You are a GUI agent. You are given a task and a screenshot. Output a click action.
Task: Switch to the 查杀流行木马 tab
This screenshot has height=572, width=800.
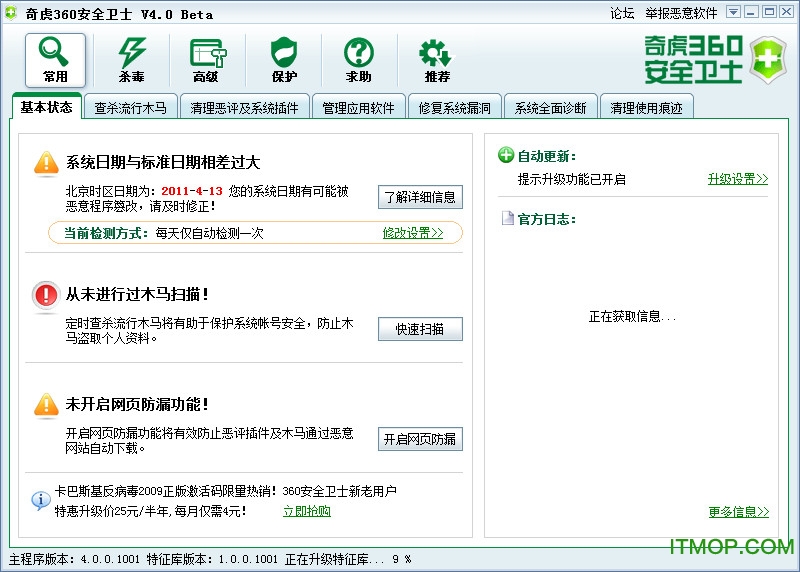click(x=130, y=107)
